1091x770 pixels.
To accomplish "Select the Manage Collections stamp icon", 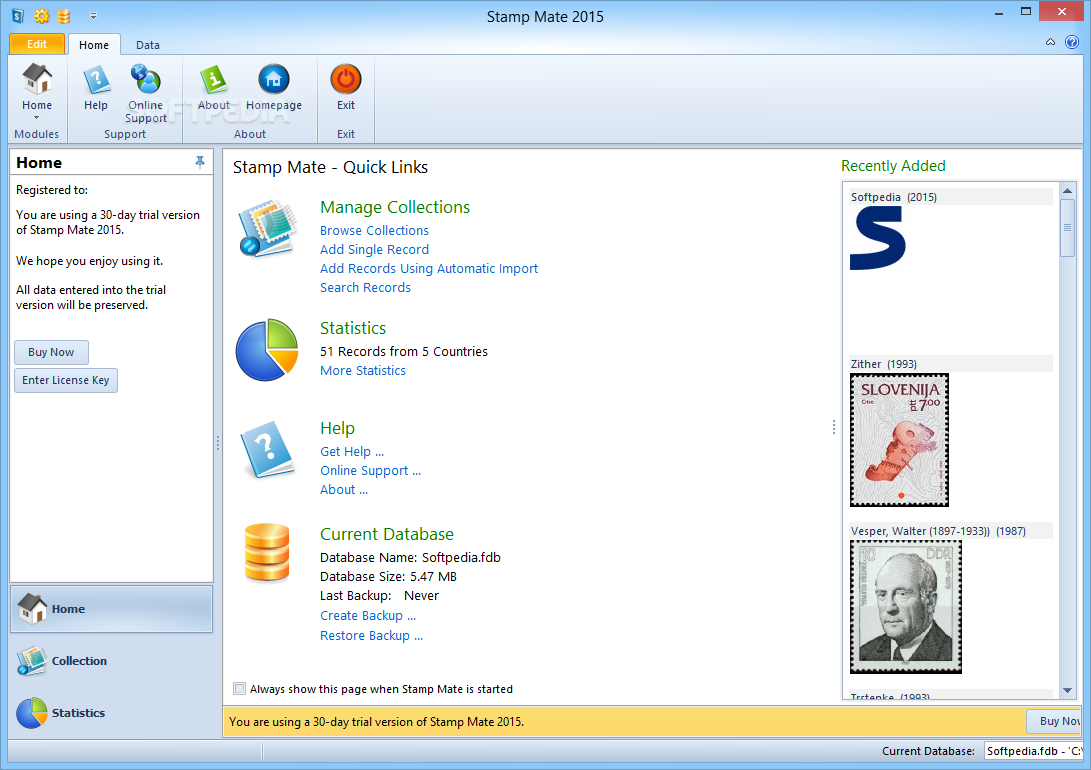I will (268, 227).
